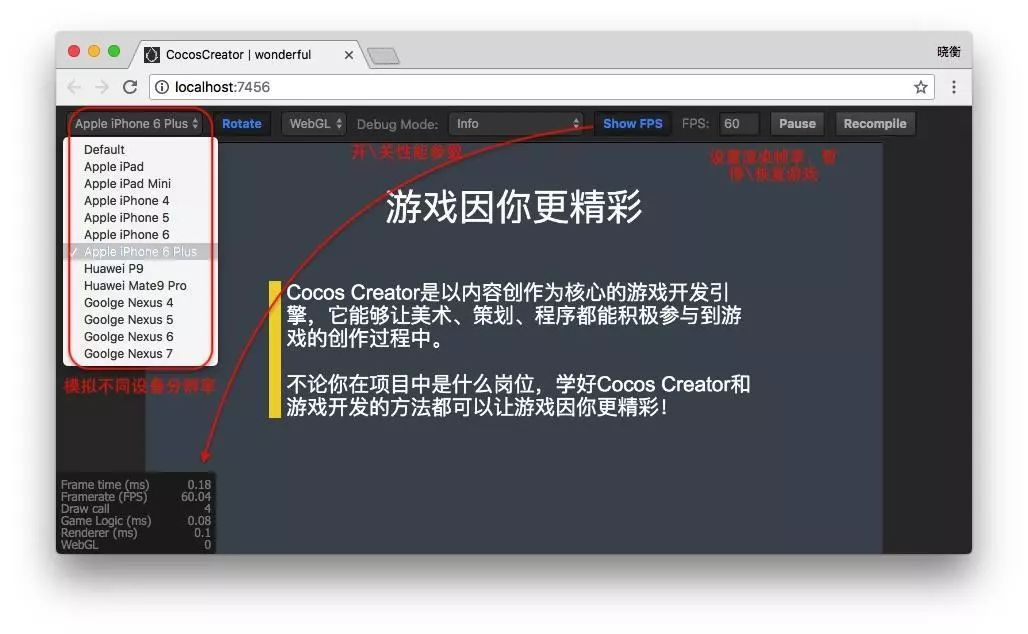Image resolution: width=1028 pixels, height=634 pixels.
Task: Pause the game preview
Action: pos(797,123)
